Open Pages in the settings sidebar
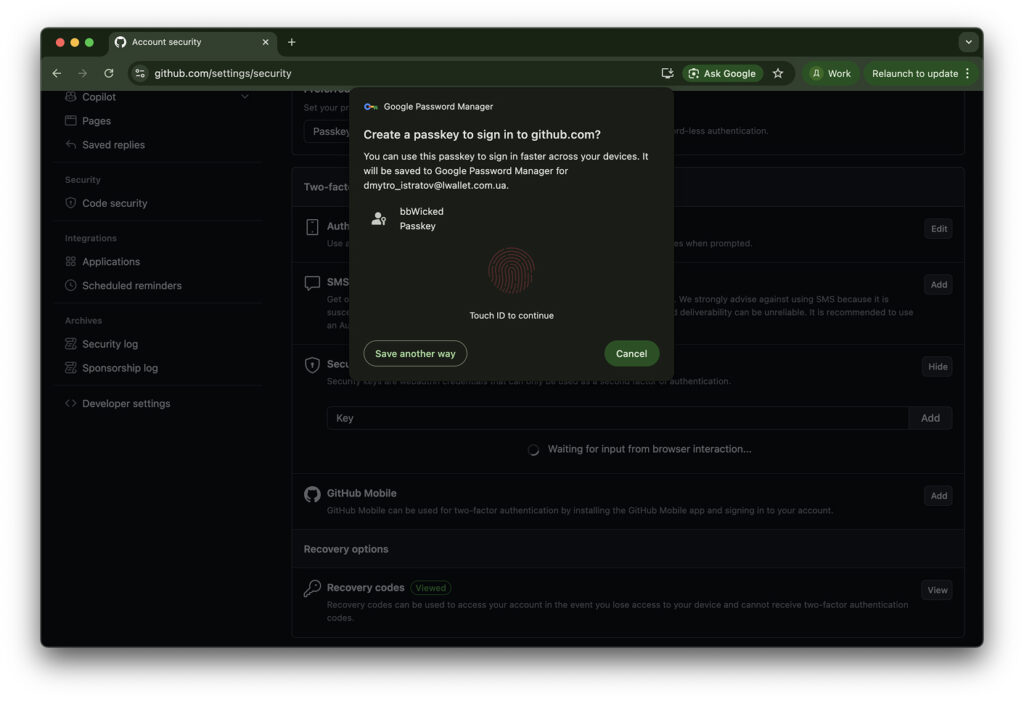This screenshot has width=1024, height=701. click(x=96, y=121)
